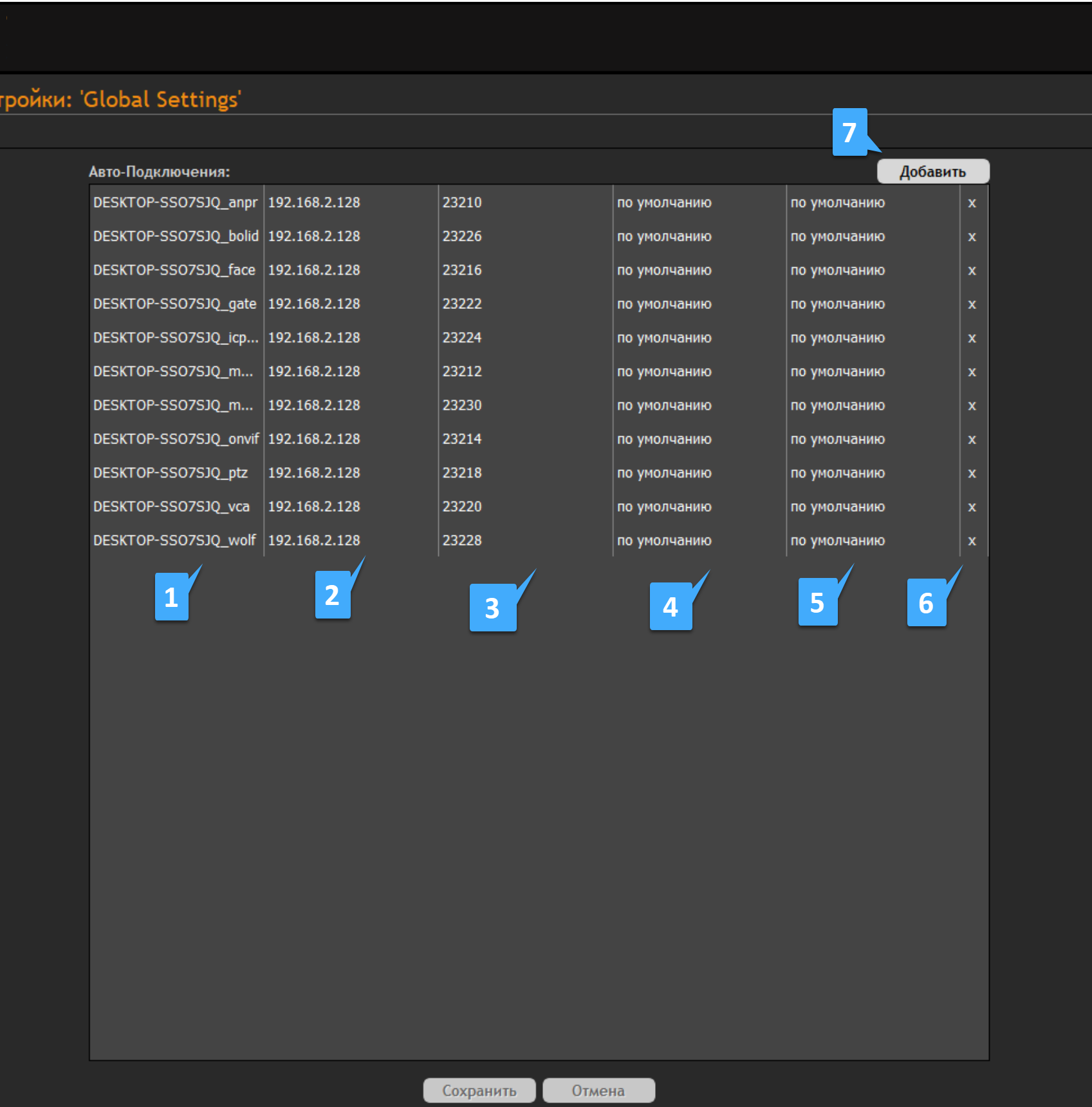Screen dimensions: 1092x1107
Task: Delete the DESKTOP-SSO7SJQ_wolf connection row
Action: coord(972,541)
